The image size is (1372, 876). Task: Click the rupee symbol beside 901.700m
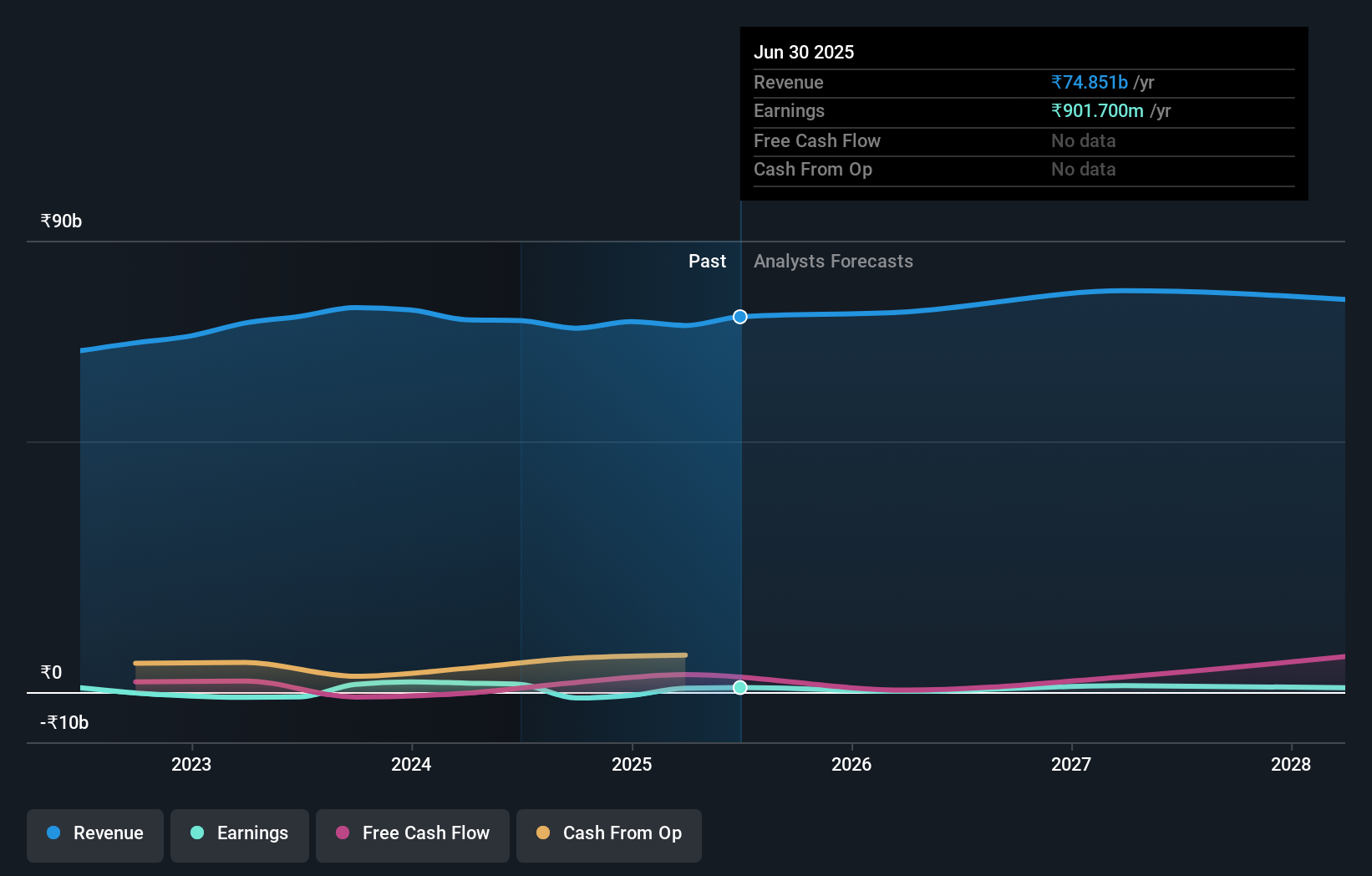(x=1056, y=110)
